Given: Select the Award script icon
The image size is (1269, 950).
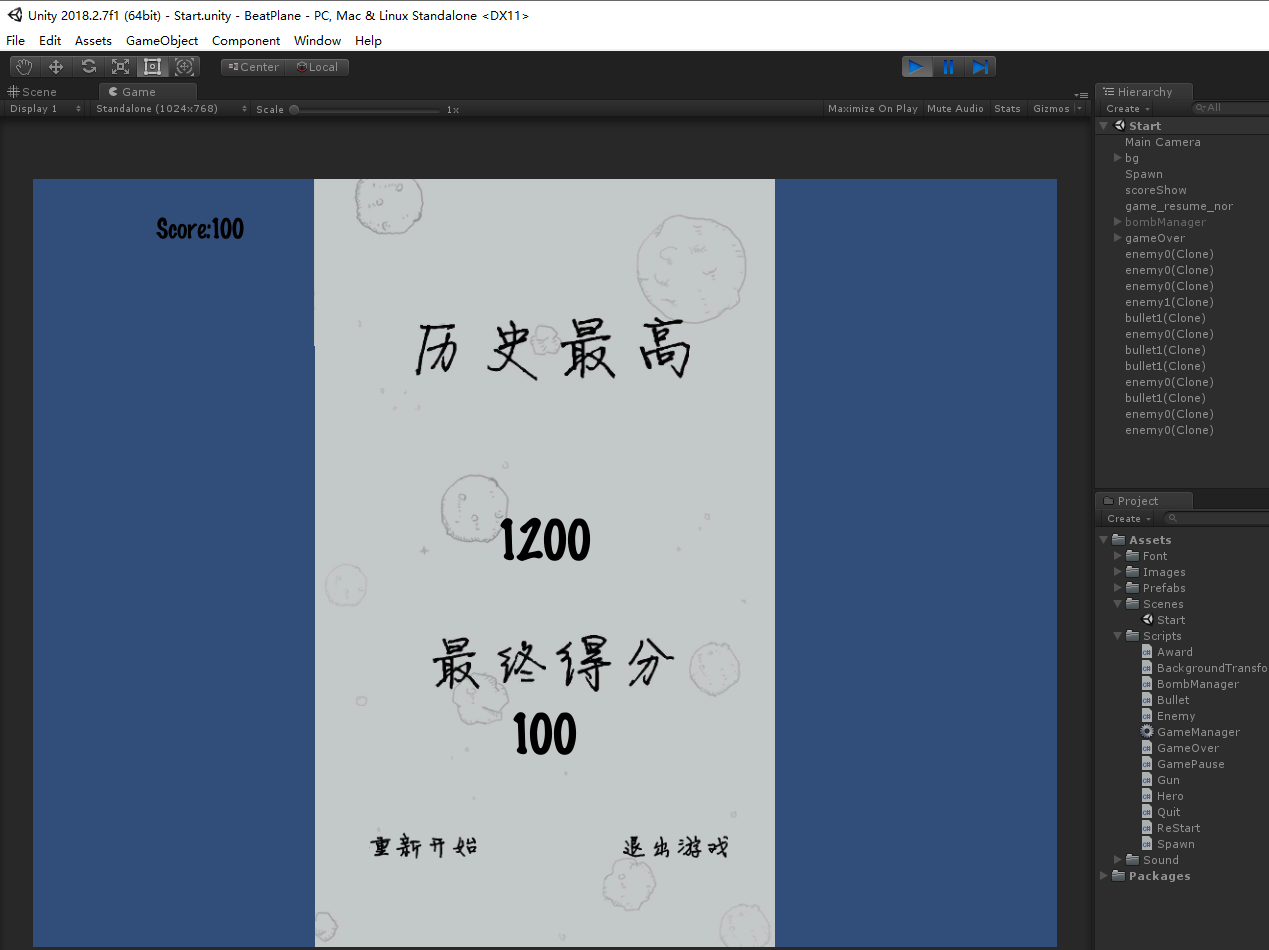Looking at the screenshot, I should (1147, 652).
